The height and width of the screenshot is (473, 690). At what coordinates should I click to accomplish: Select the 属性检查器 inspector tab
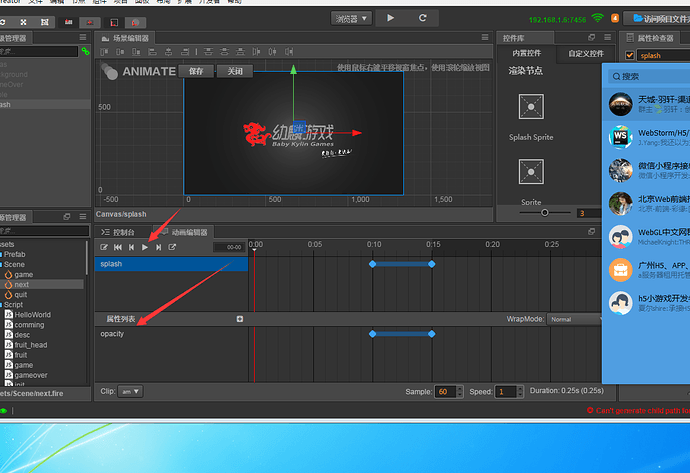click(650, 38)
